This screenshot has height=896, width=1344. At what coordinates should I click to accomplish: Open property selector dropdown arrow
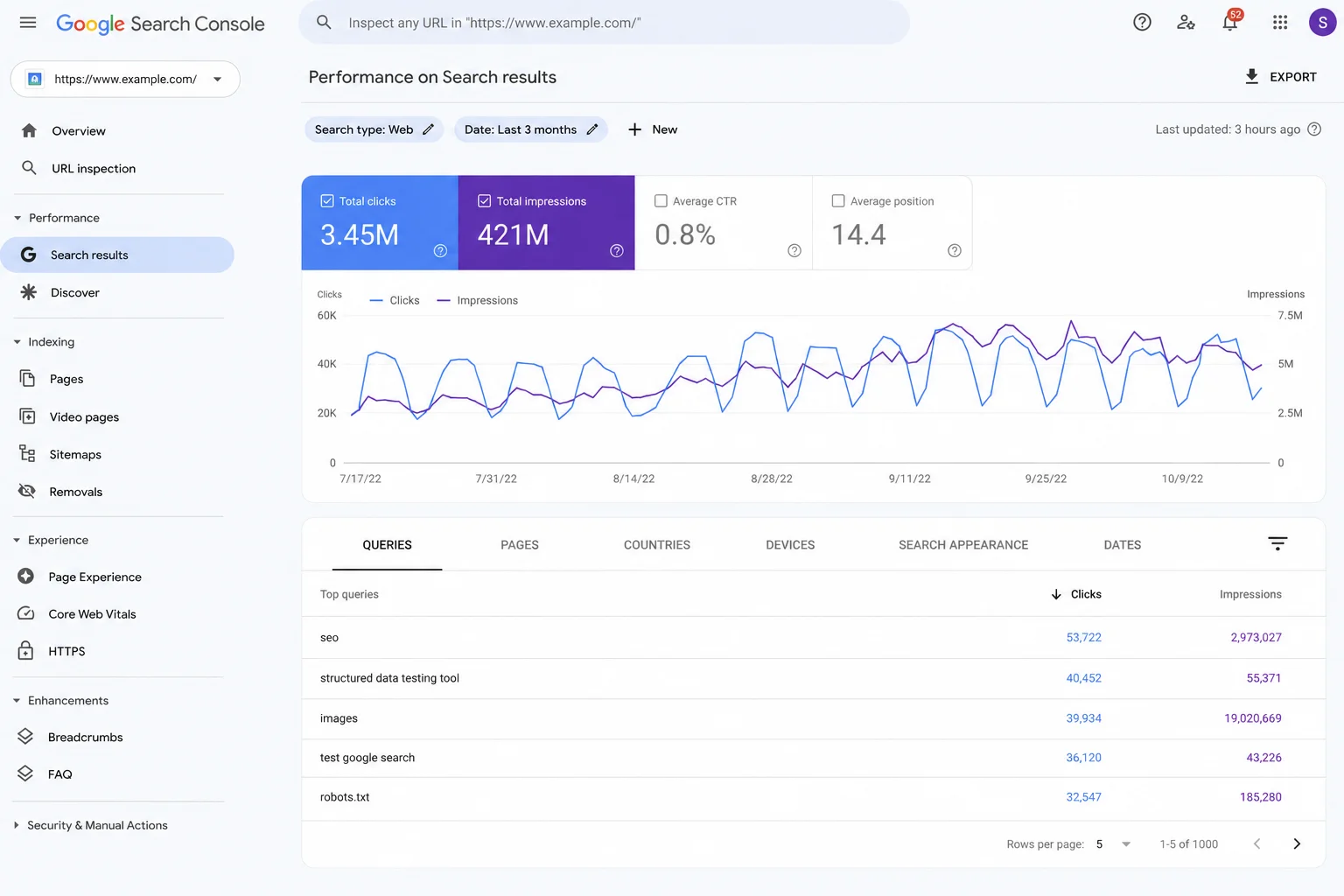point(217,79)
